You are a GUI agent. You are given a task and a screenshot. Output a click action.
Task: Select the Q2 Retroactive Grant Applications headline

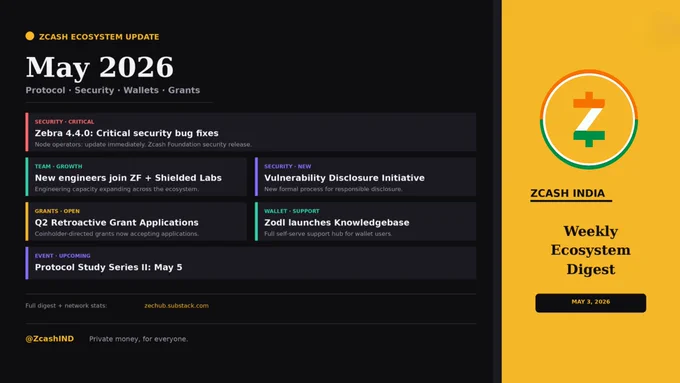point(117,223)
